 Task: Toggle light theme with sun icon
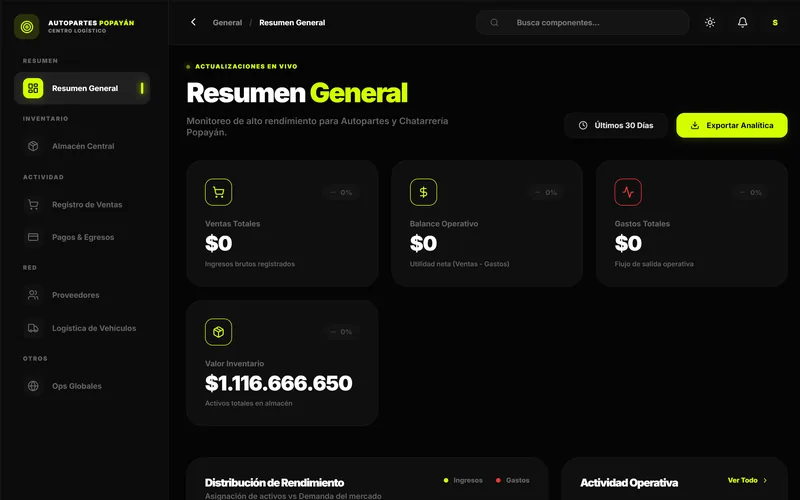point(710,22)
